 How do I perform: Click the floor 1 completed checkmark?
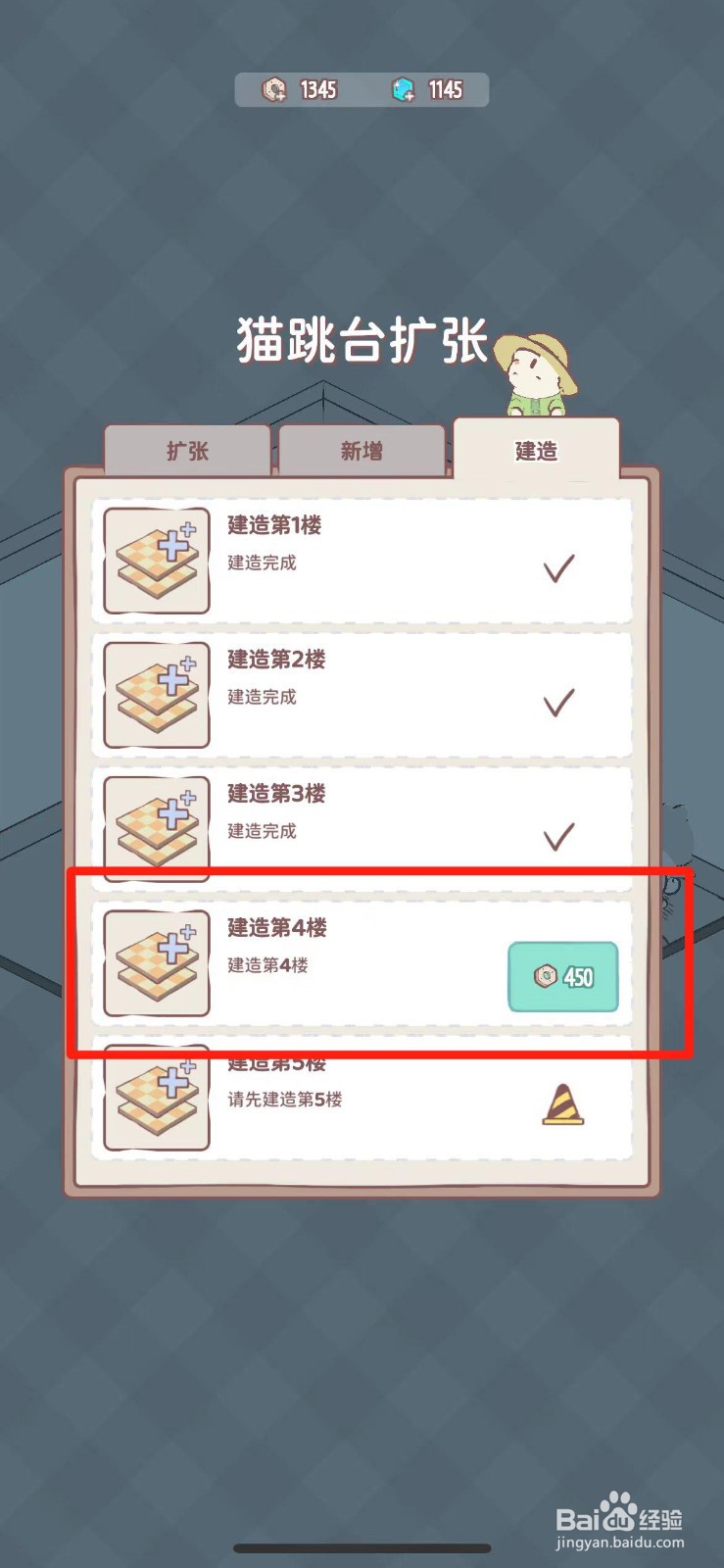(x=558, y=568)
